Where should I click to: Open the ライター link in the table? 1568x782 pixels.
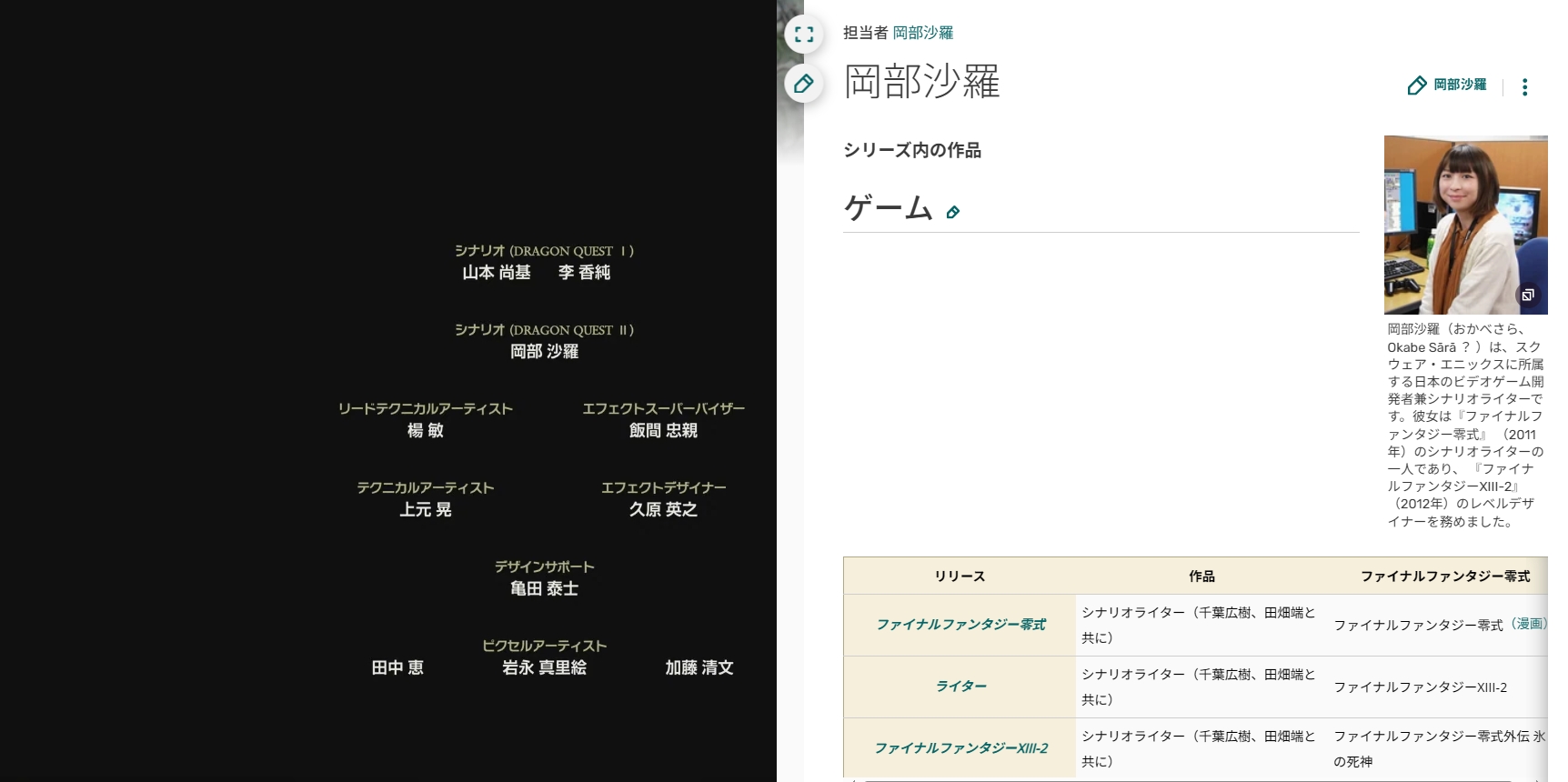(x=960, y=687)
